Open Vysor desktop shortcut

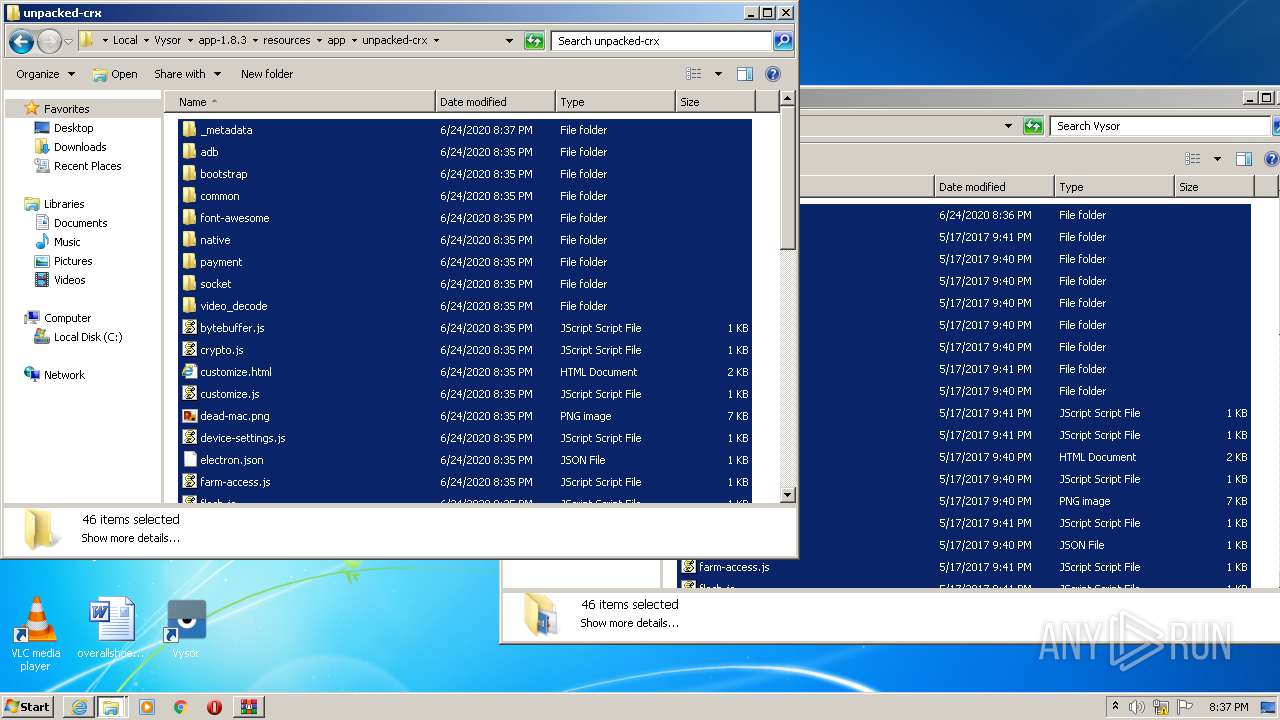[186, 630]
